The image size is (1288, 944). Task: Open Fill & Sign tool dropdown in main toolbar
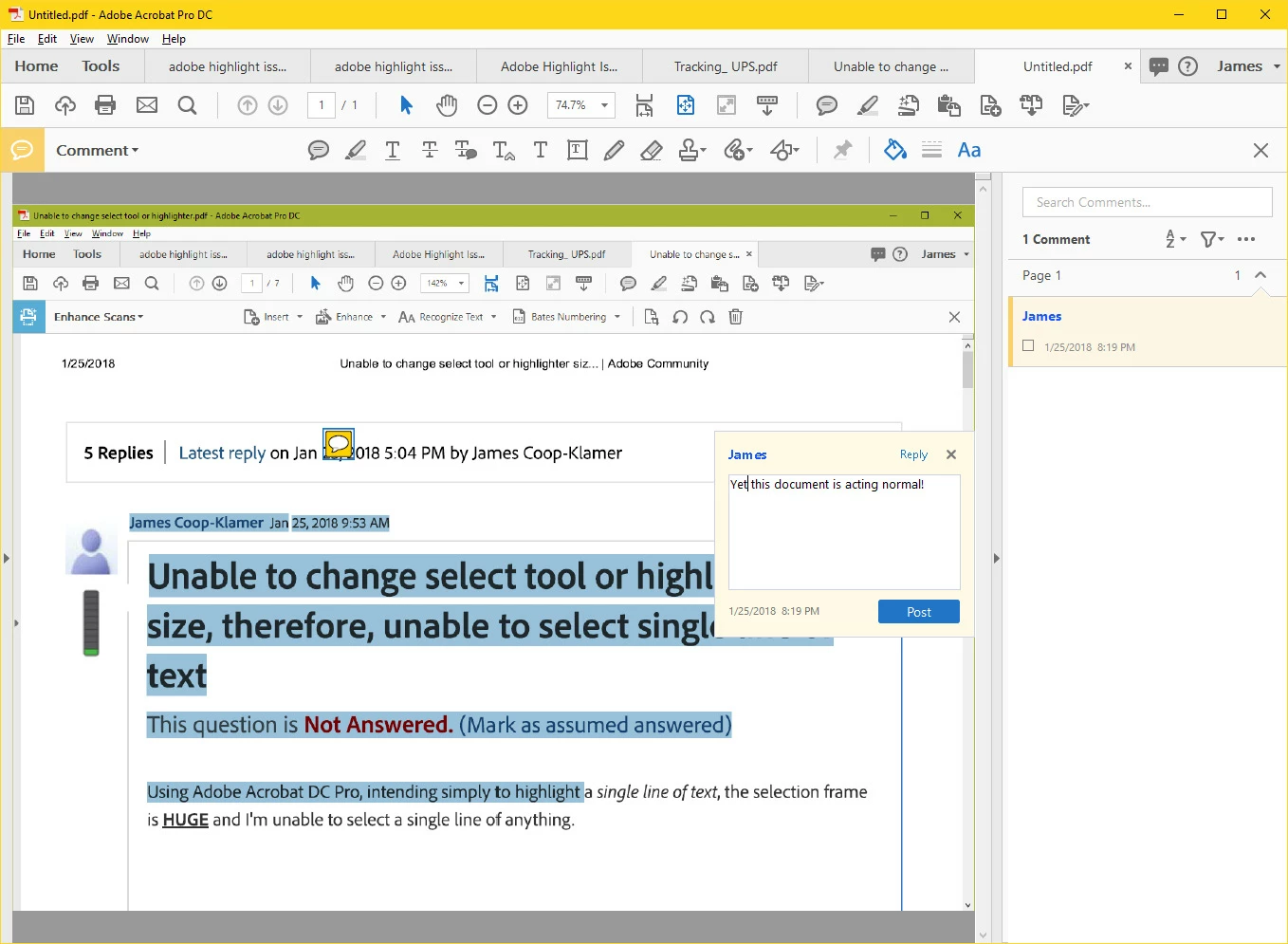(x=1075, y=105)
